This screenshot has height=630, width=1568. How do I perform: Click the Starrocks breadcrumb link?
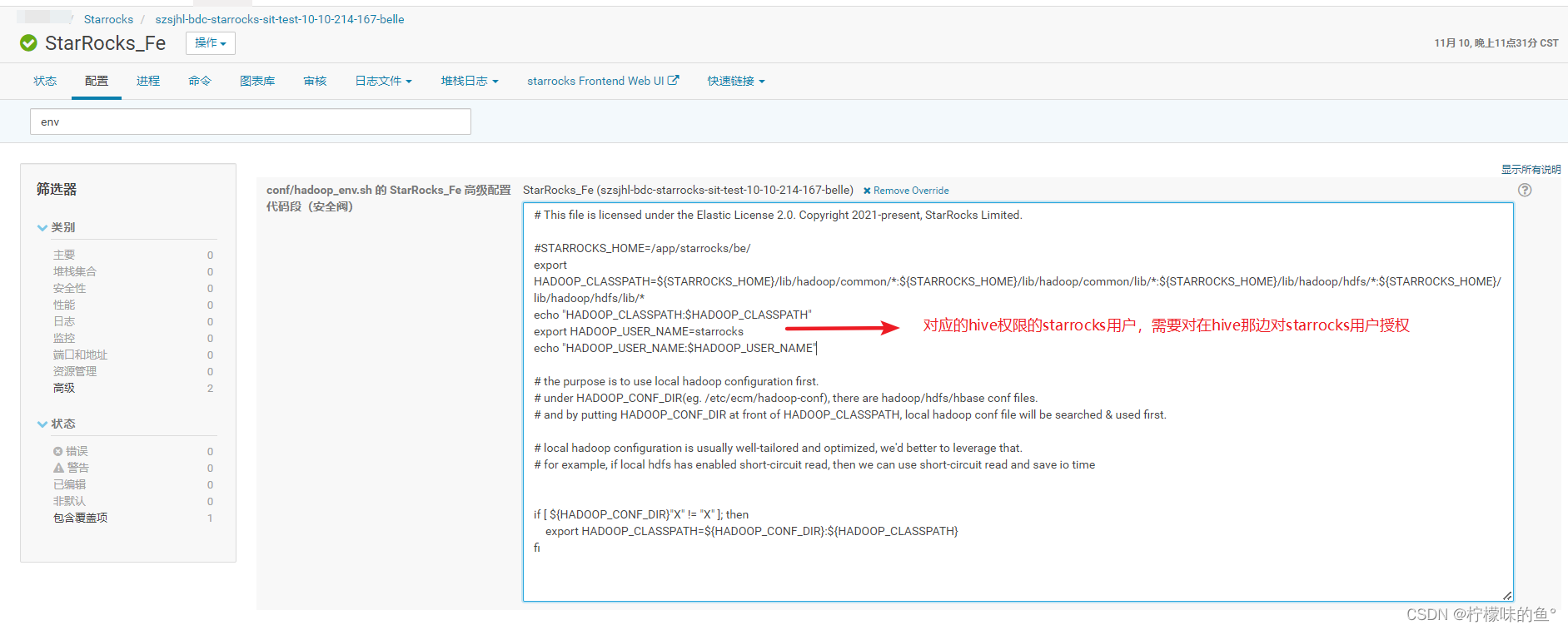pos(108,19)
